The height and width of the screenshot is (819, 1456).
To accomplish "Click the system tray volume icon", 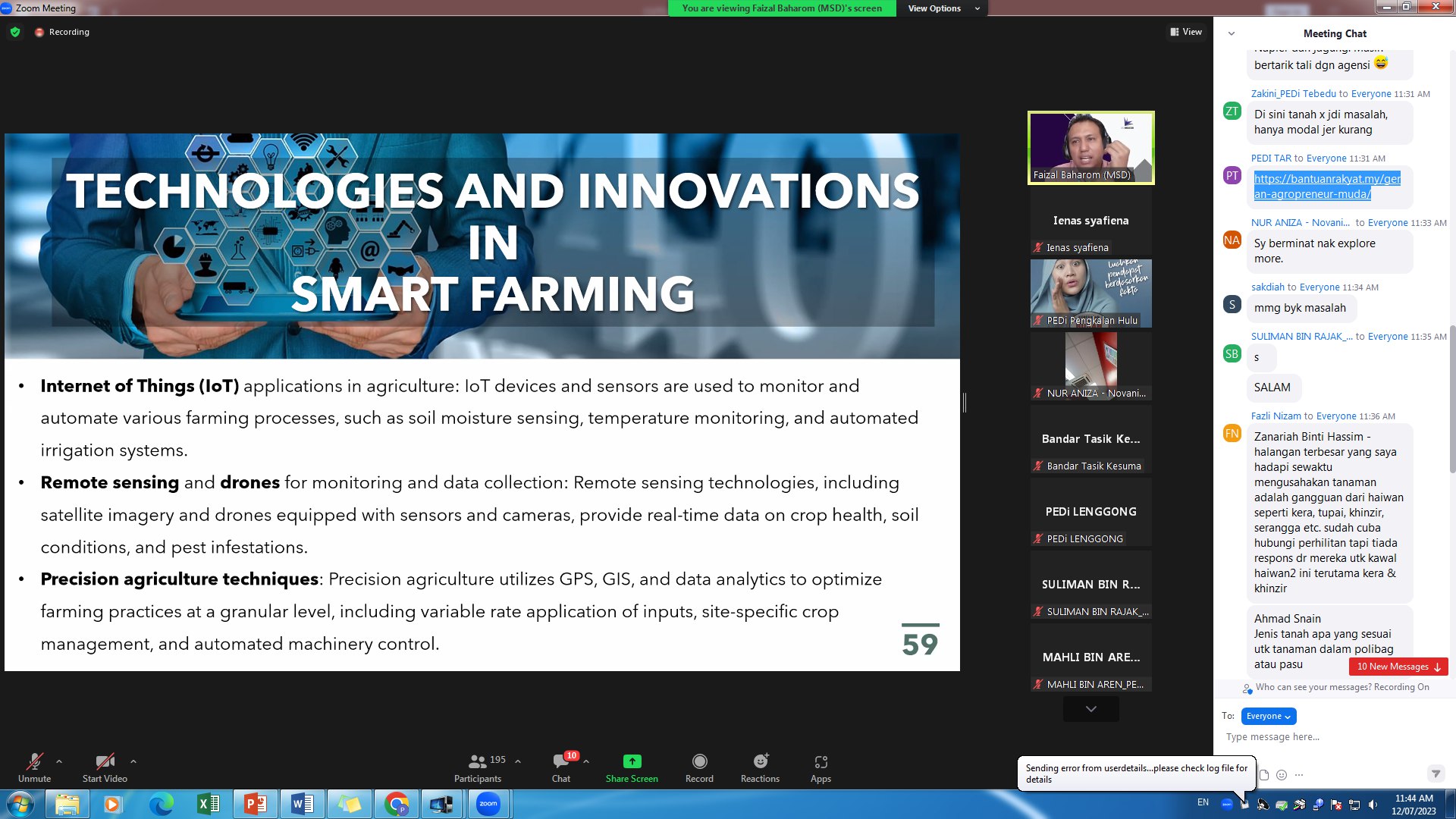I will pyautogui.click(x=1373, y=804).
